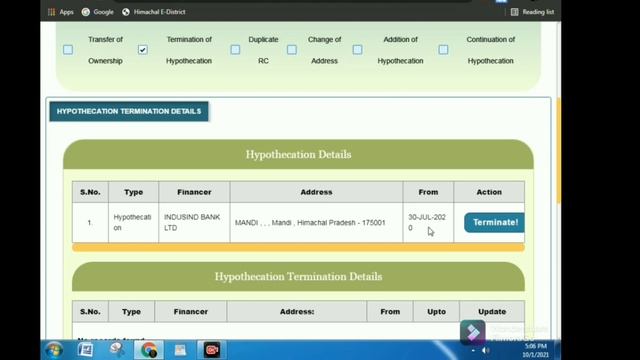The image size is (640, 360).
Task: Tick the Duplicate RC checkbox
Action: coord(235,50)
